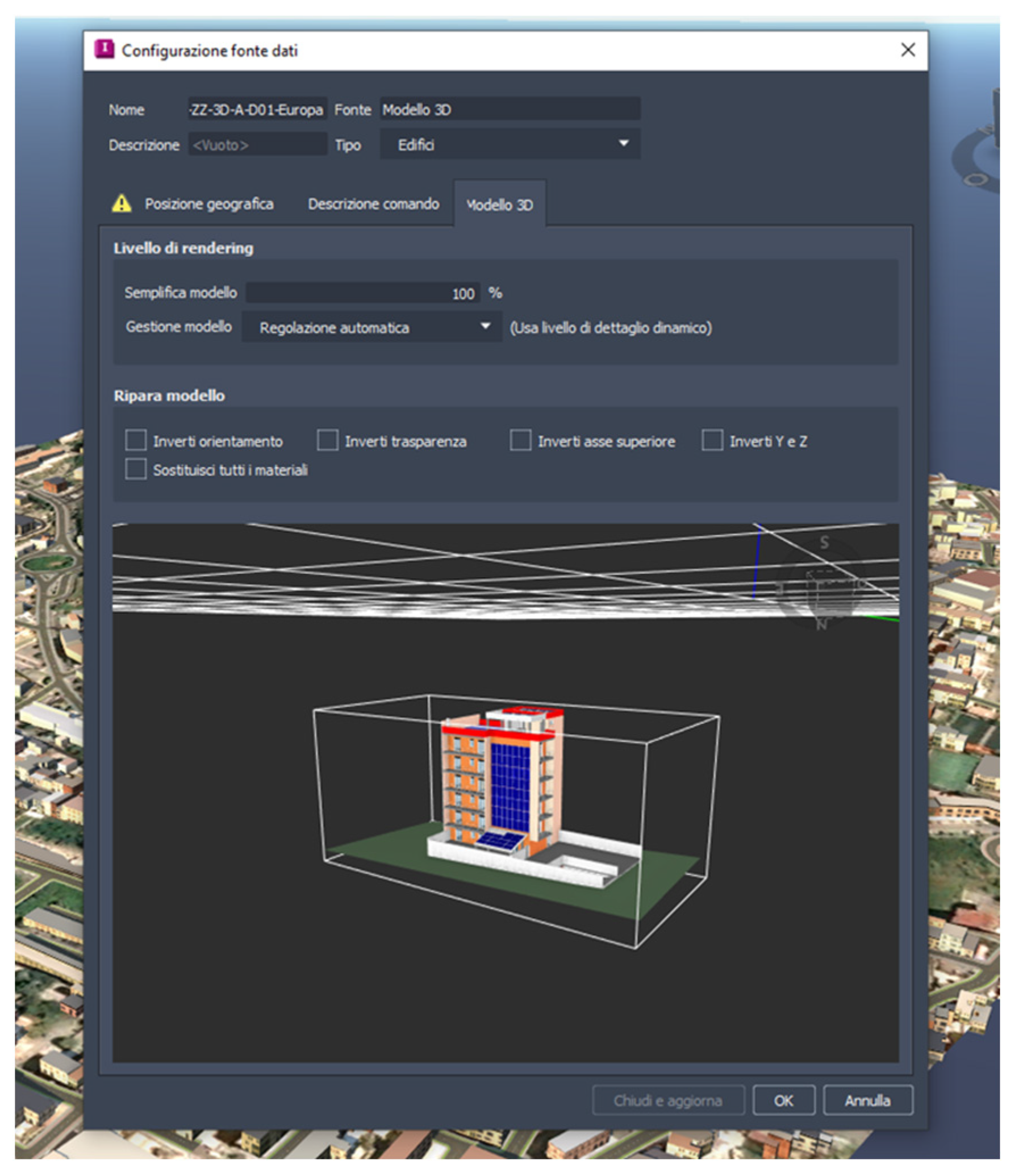This screenshot has height=1176, width=1023.
Task: Tick Sostituisci tutti i materiali checkbox
Action: [x=136, y=469]
